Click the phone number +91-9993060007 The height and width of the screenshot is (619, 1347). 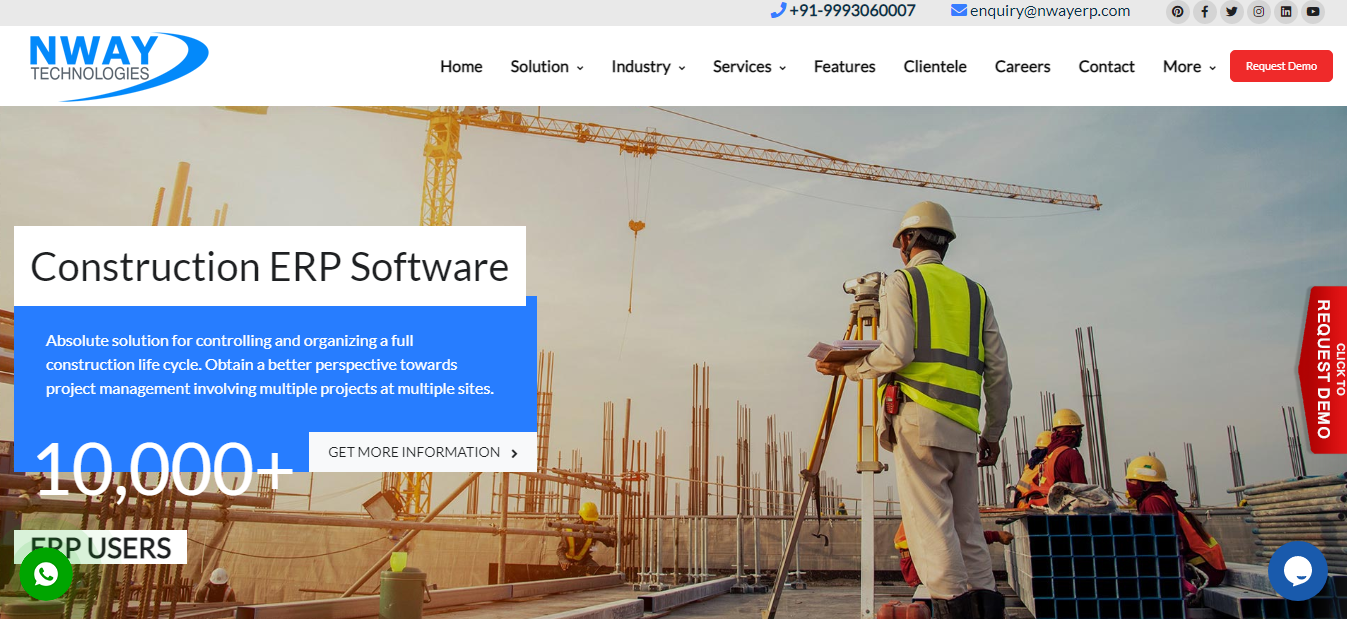(x=850, y=11)
